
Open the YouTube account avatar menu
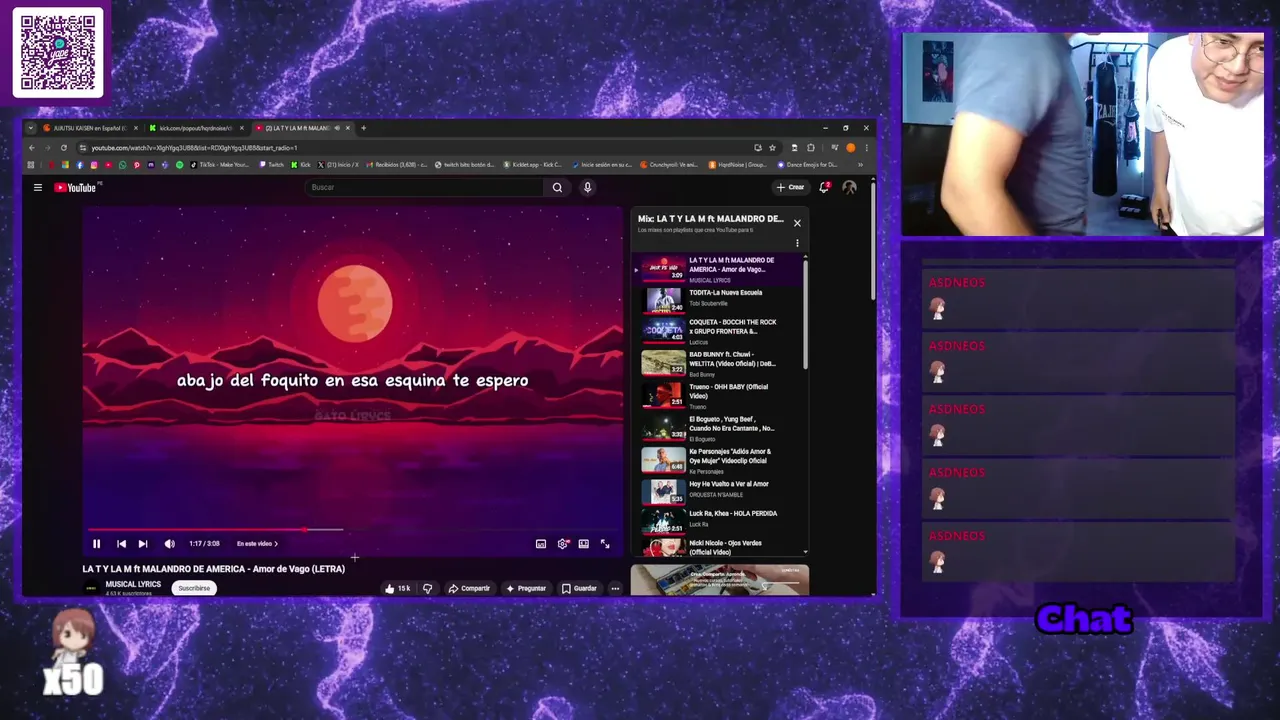tap(849, 187)
